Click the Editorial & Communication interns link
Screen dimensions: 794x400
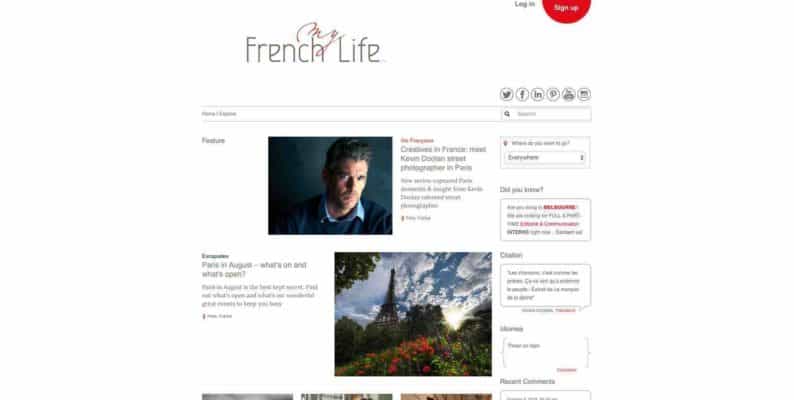pyautogui.click(x=550, y=224)
